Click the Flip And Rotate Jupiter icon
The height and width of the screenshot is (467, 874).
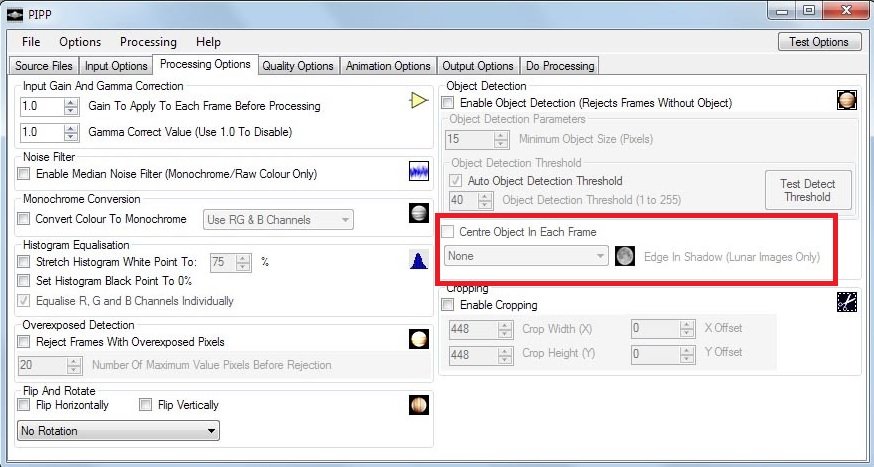pyautogui.click(x=419, y=405)
